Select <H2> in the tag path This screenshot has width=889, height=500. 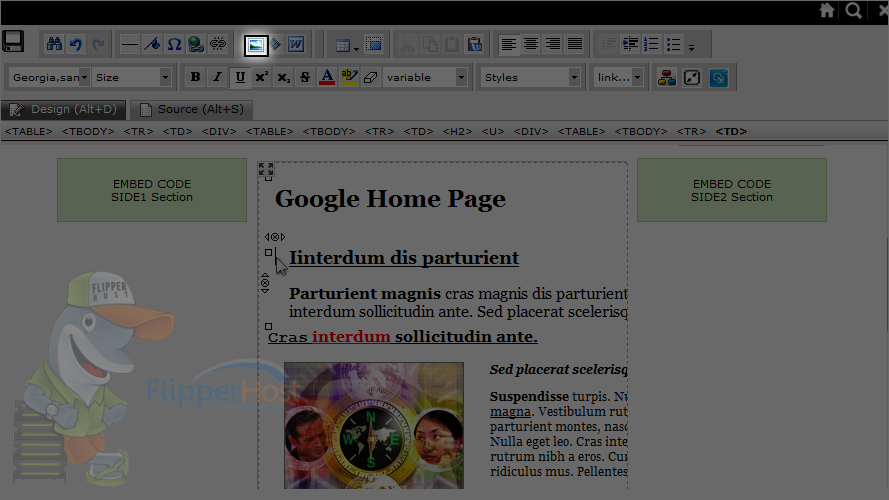[458, 132]
